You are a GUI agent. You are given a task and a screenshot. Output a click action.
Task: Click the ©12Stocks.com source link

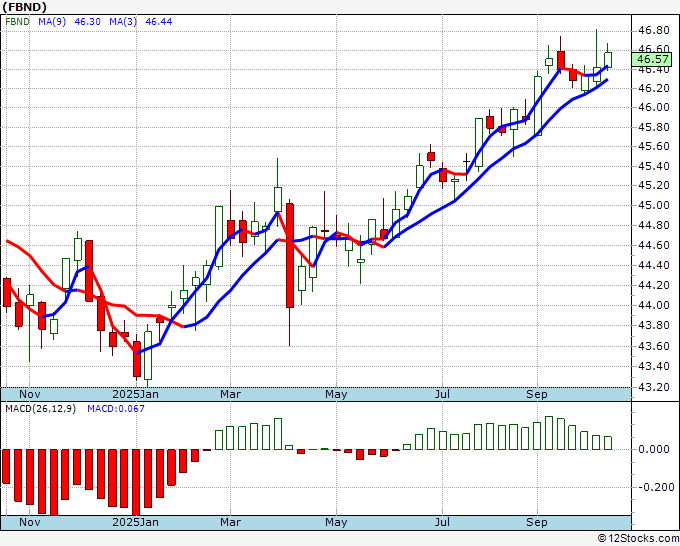click(x=638, y=538)
